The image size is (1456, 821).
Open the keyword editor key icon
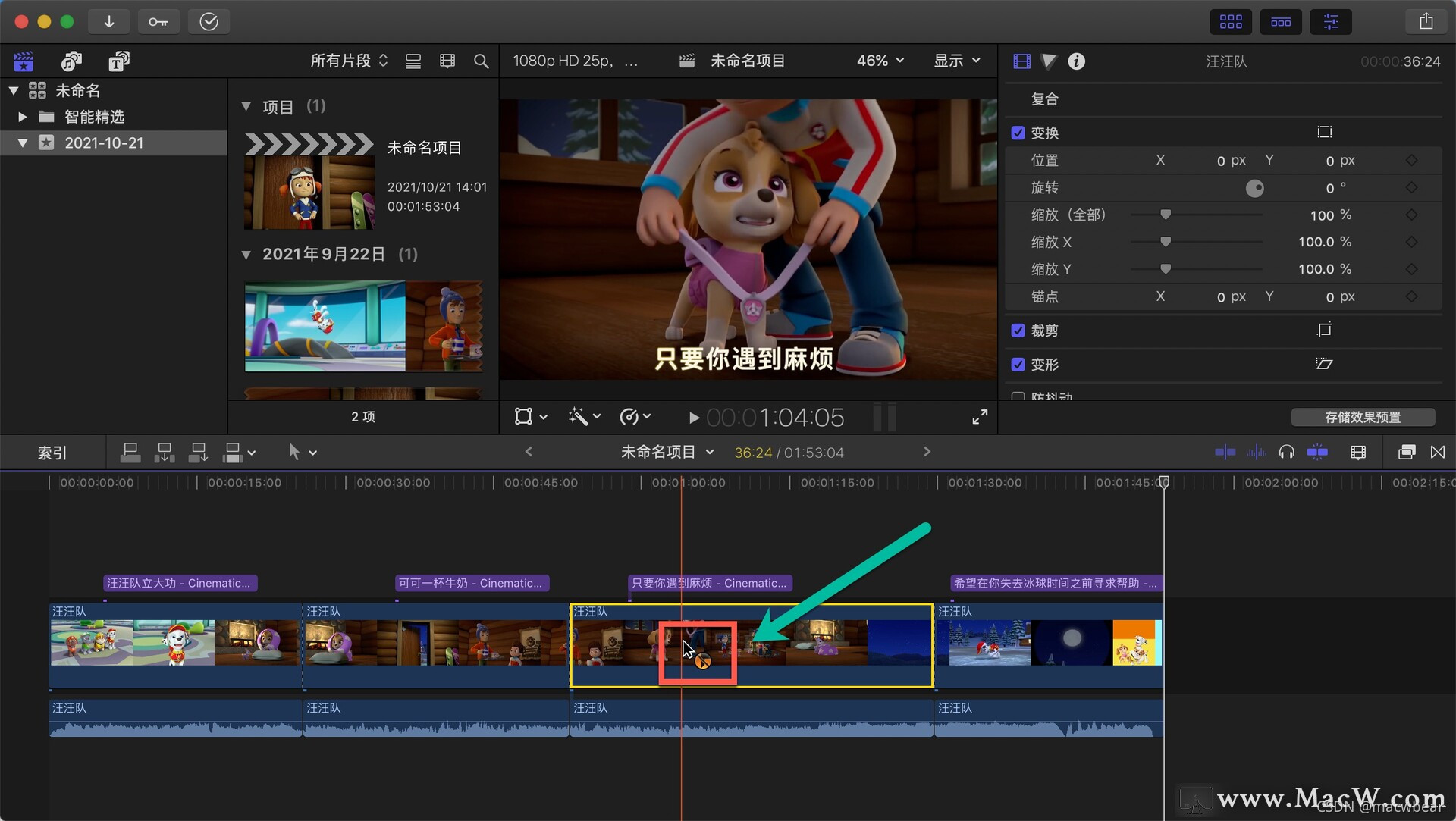[158, 21]
